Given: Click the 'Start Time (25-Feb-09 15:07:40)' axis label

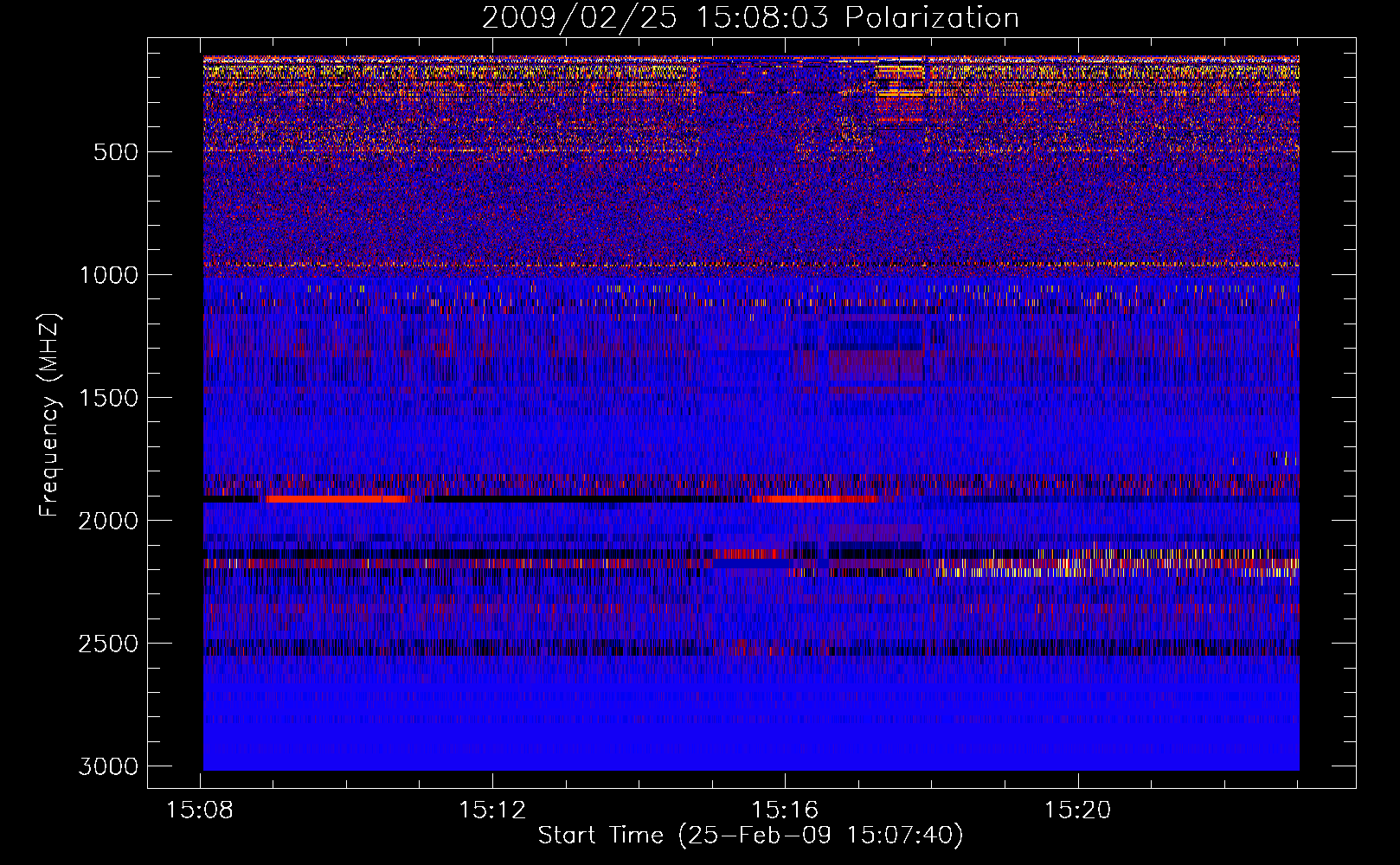Looking at the screenshot, I should tap(750, 836).
